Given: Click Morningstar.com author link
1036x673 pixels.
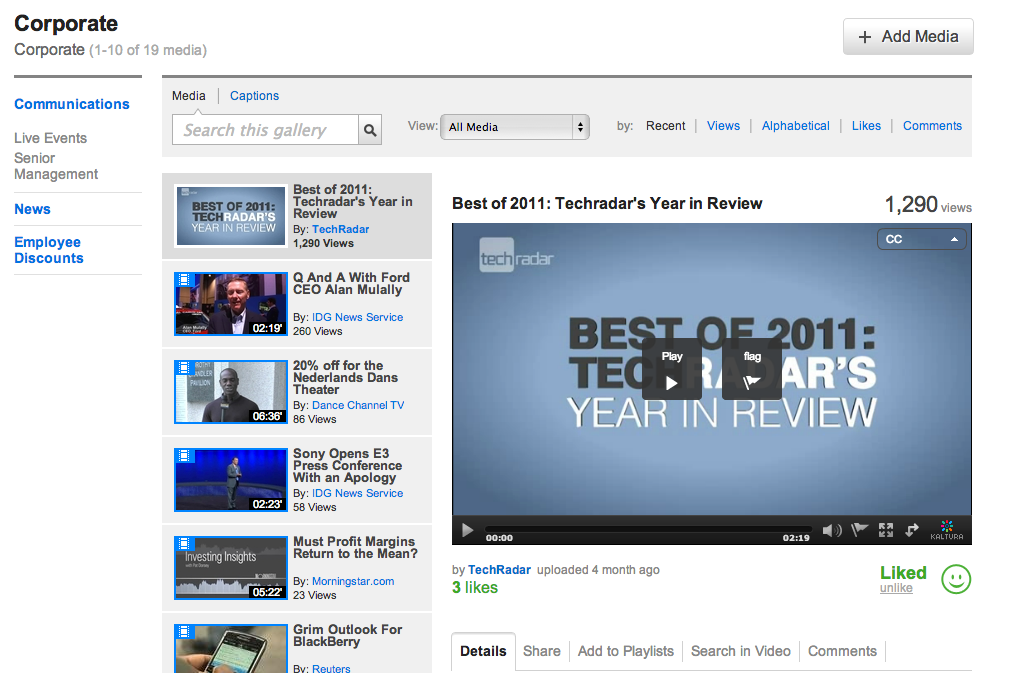Looking at the screenshot, I should [x=353, y=581].
